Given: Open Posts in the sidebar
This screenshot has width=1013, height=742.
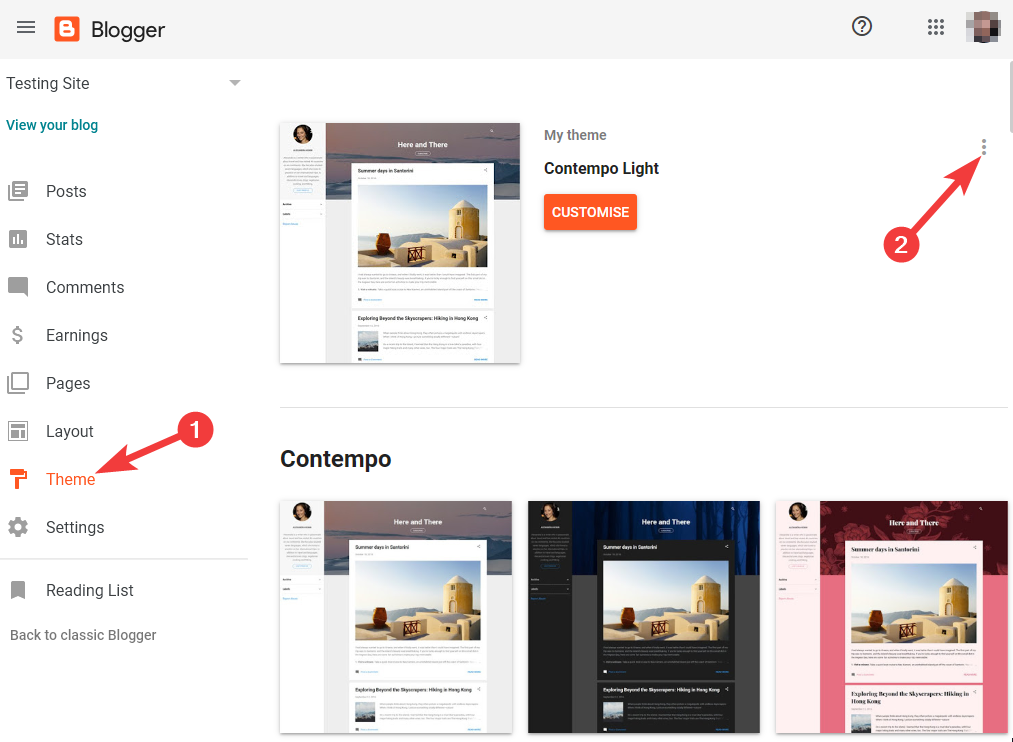Looking at the screenshot, I should (x=66, y=191).
